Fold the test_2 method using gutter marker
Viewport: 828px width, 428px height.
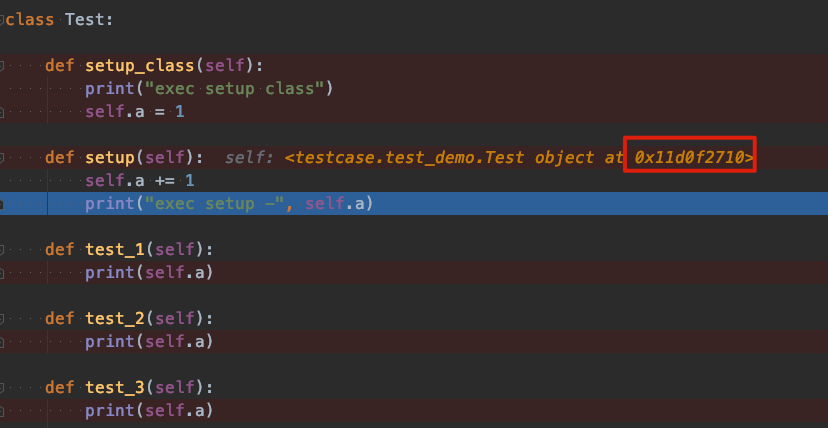click(2, 319)
